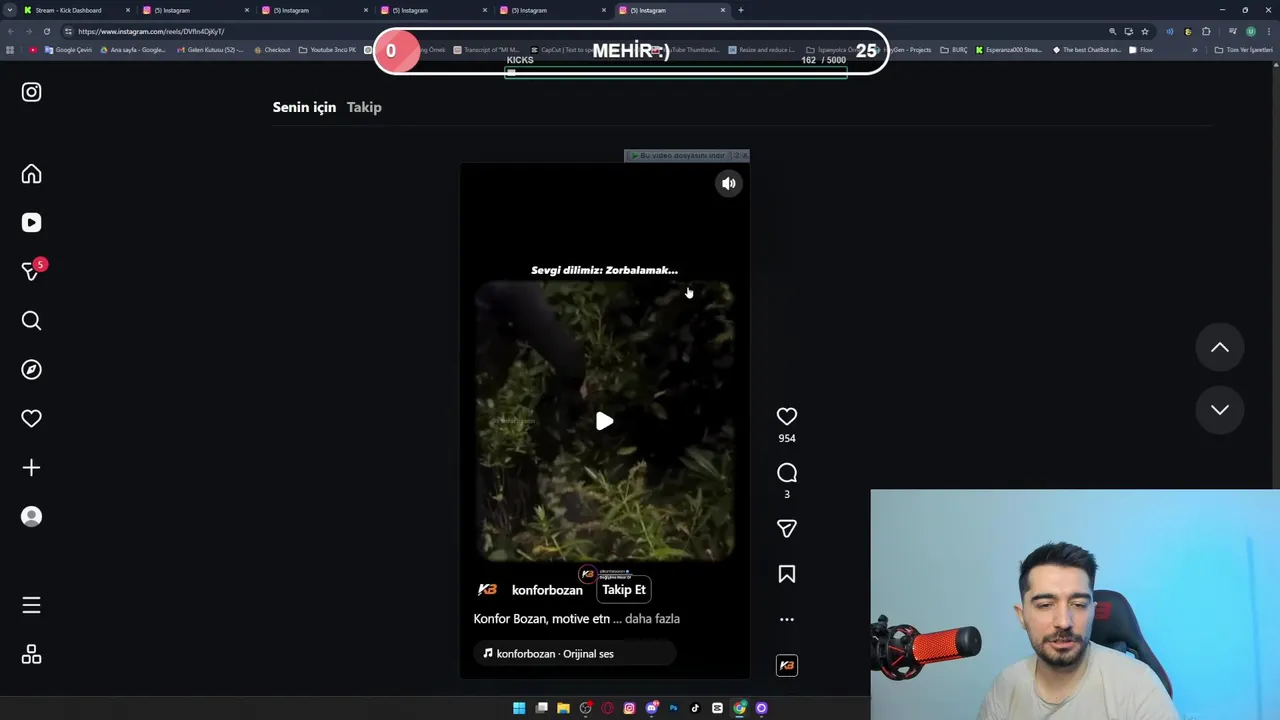Open profile avatar in sidebar
The width and height of the screenshot is (1280, 720).
click(31, 516)
